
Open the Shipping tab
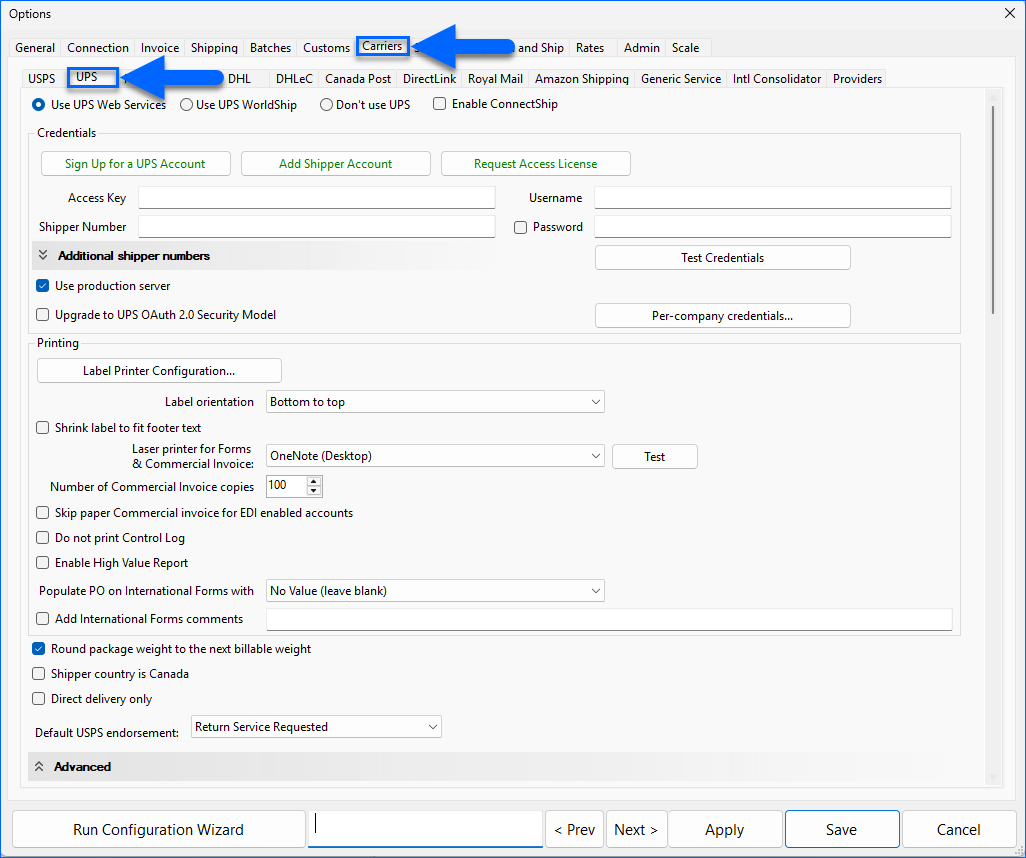214,48
